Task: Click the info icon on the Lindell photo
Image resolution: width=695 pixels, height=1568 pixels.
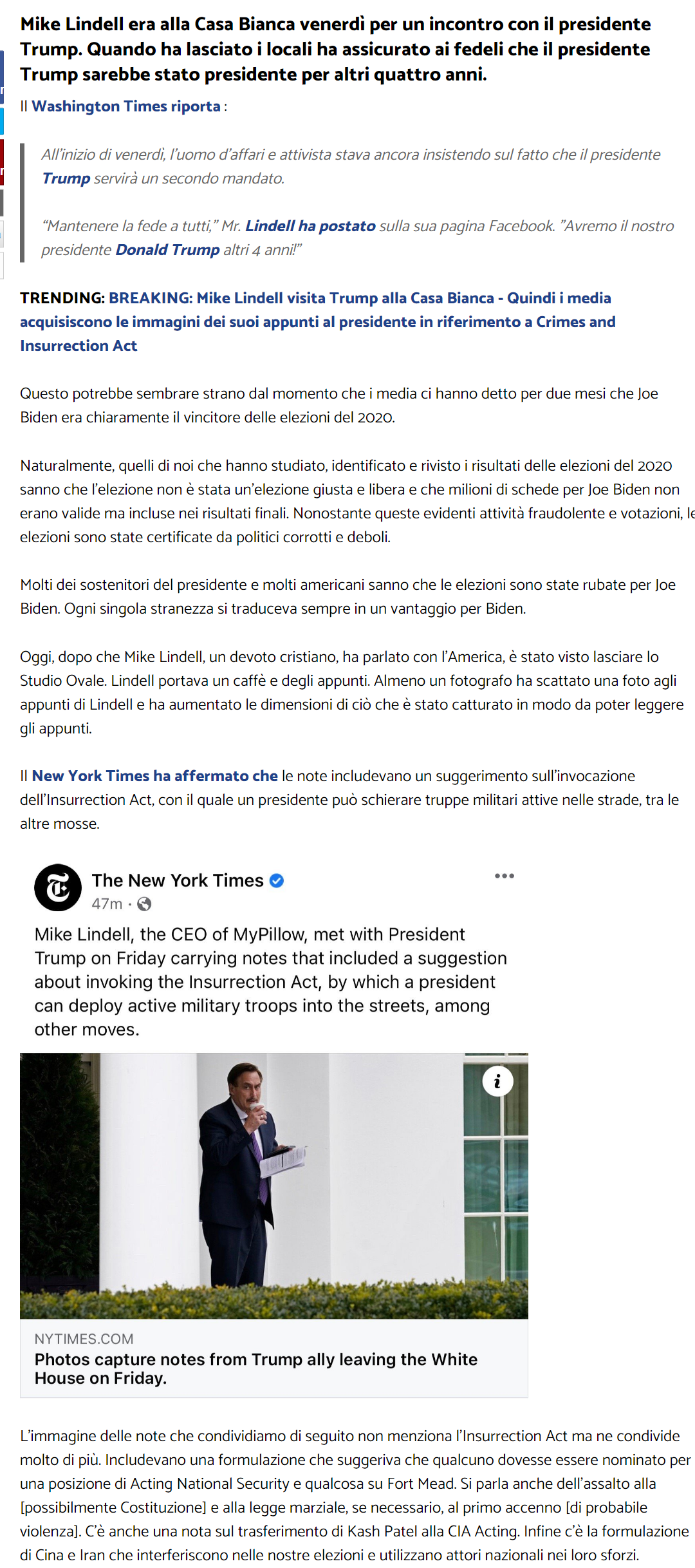Action: click(497, 1081)
